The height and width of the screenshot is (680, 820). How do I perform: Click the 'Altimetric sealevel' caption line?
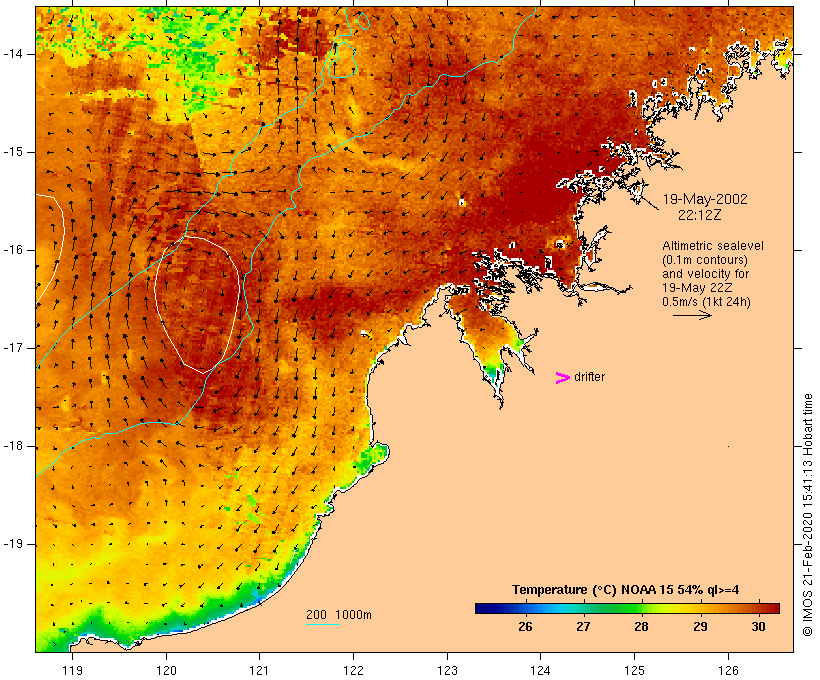coord(713,246)
